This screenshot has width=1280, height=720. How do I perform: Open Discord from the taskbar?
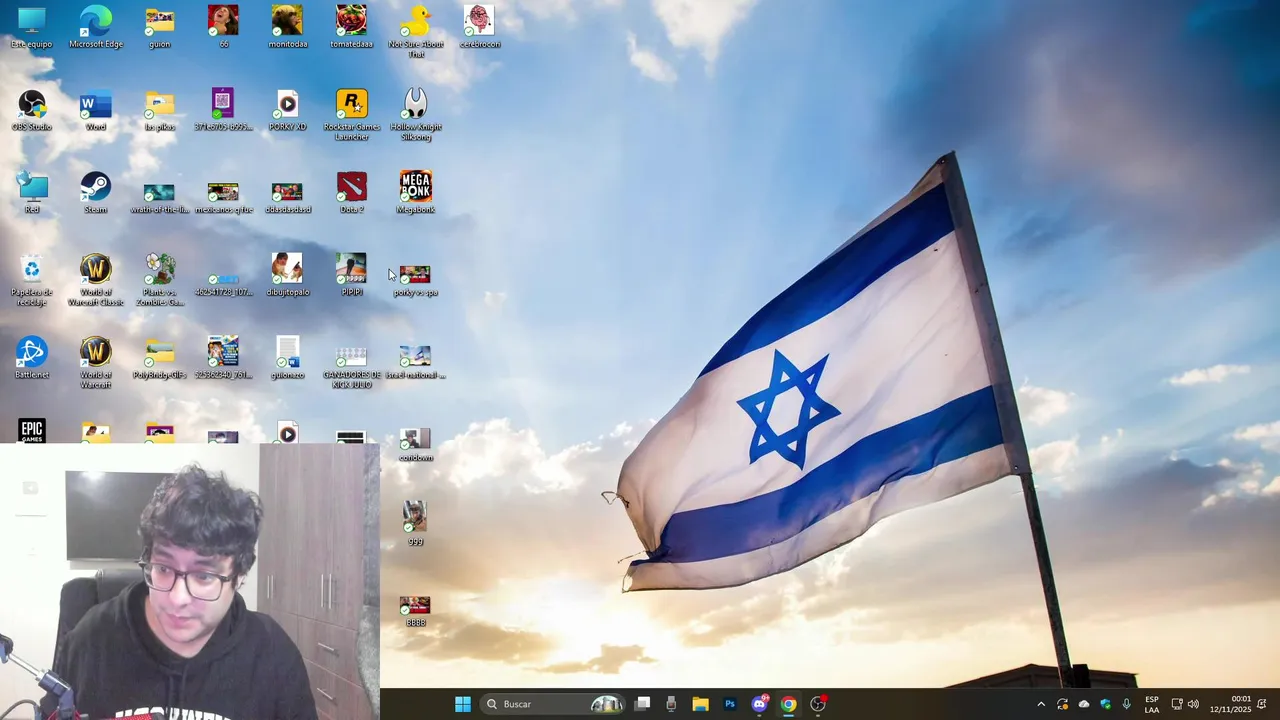759,704
